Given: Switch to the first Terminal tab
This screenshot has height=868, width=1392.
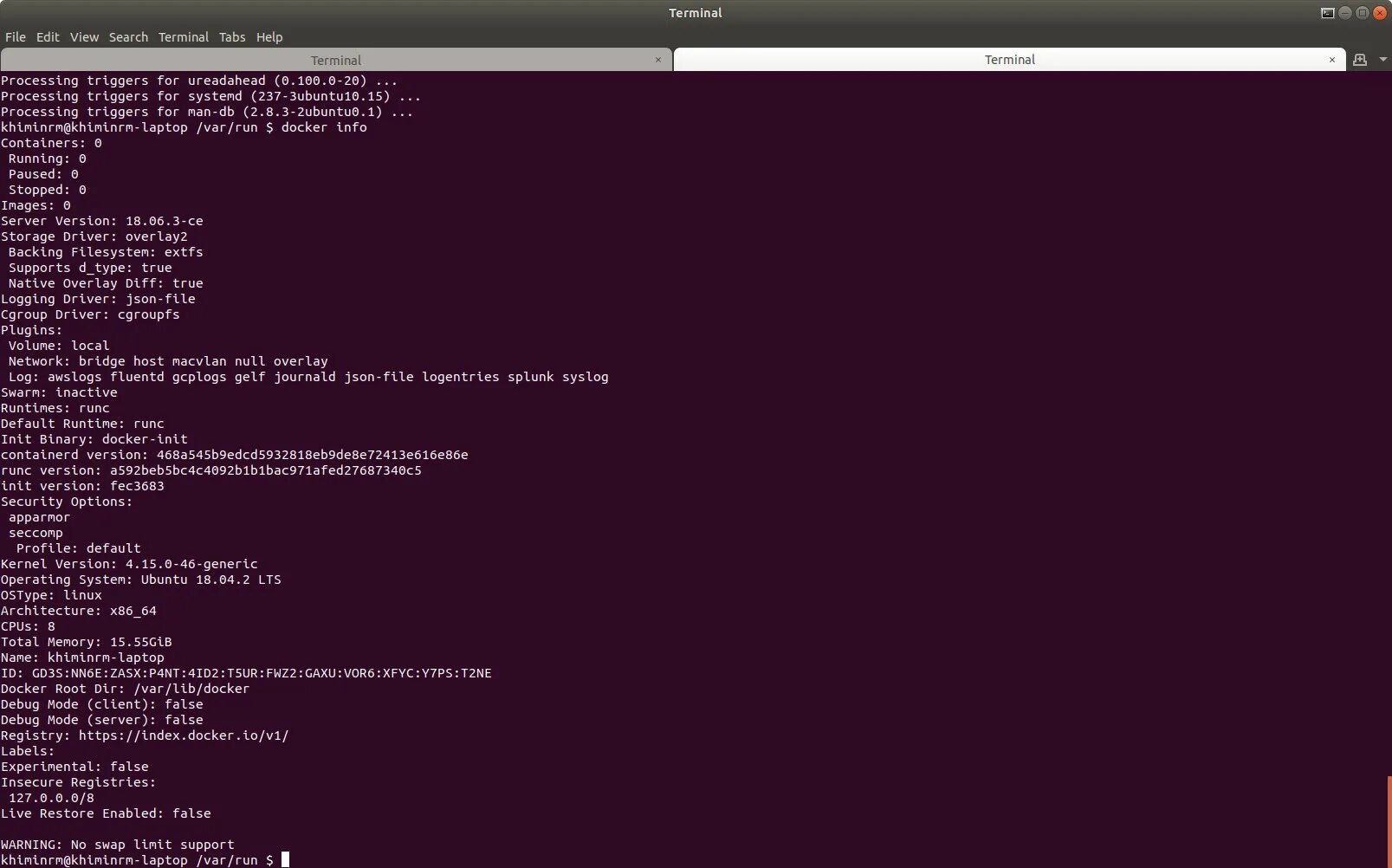Looking at the screenshot, I should click(336, 60).
